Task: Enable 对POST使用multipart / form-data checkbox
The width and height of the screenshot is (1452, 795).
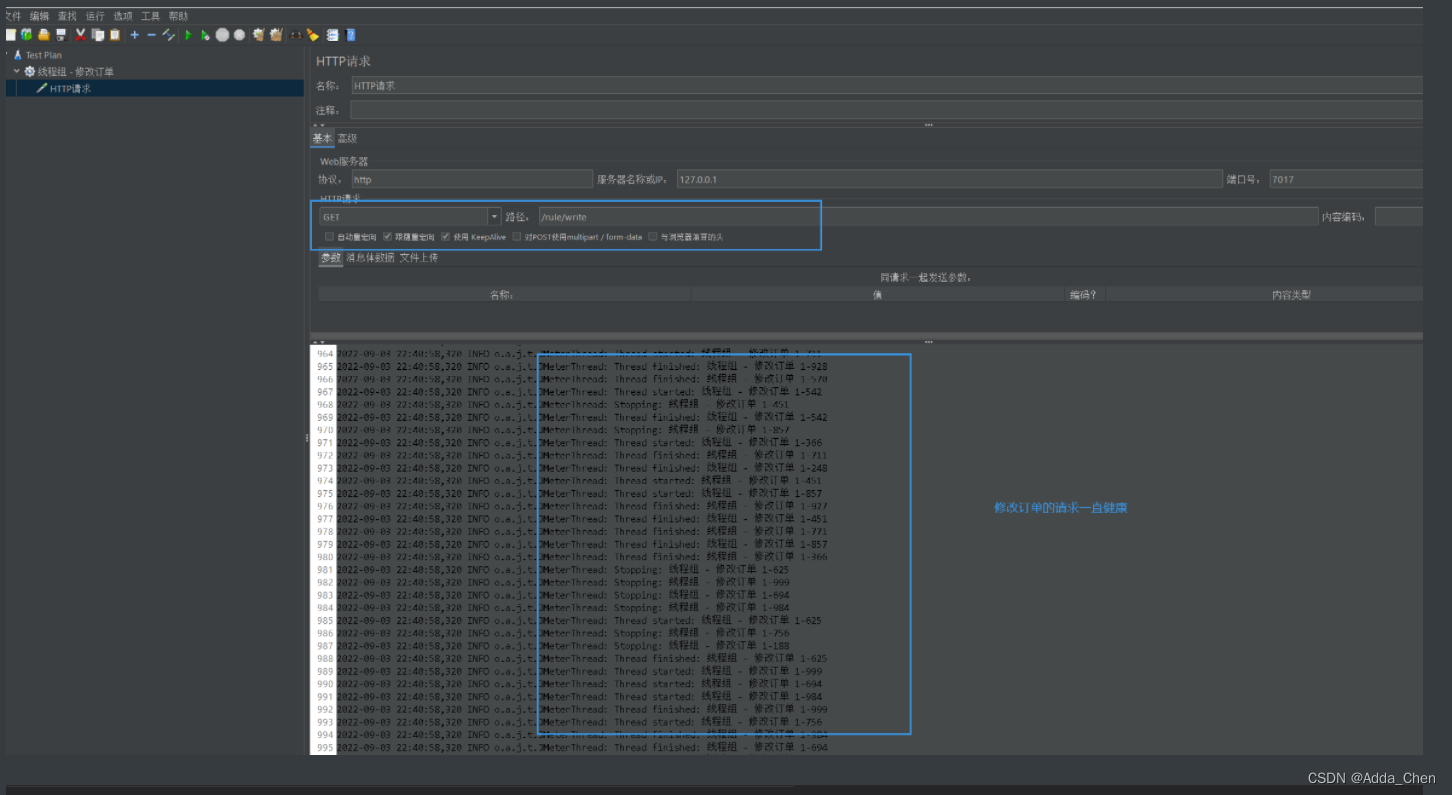Action: click(517, 237)
